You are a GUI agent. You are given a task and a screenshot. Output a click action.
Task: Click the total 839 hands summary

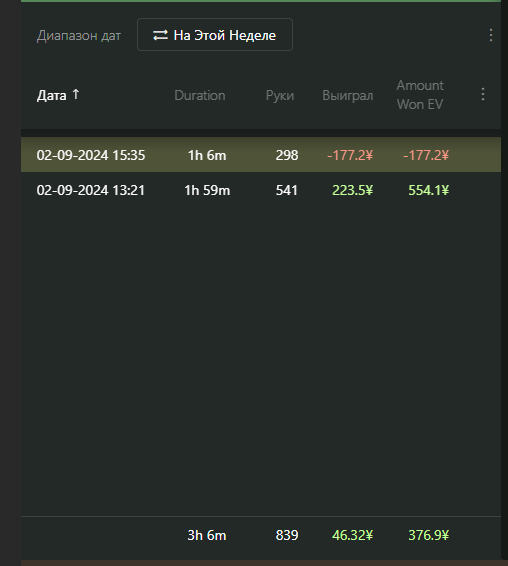coord(287,535)
